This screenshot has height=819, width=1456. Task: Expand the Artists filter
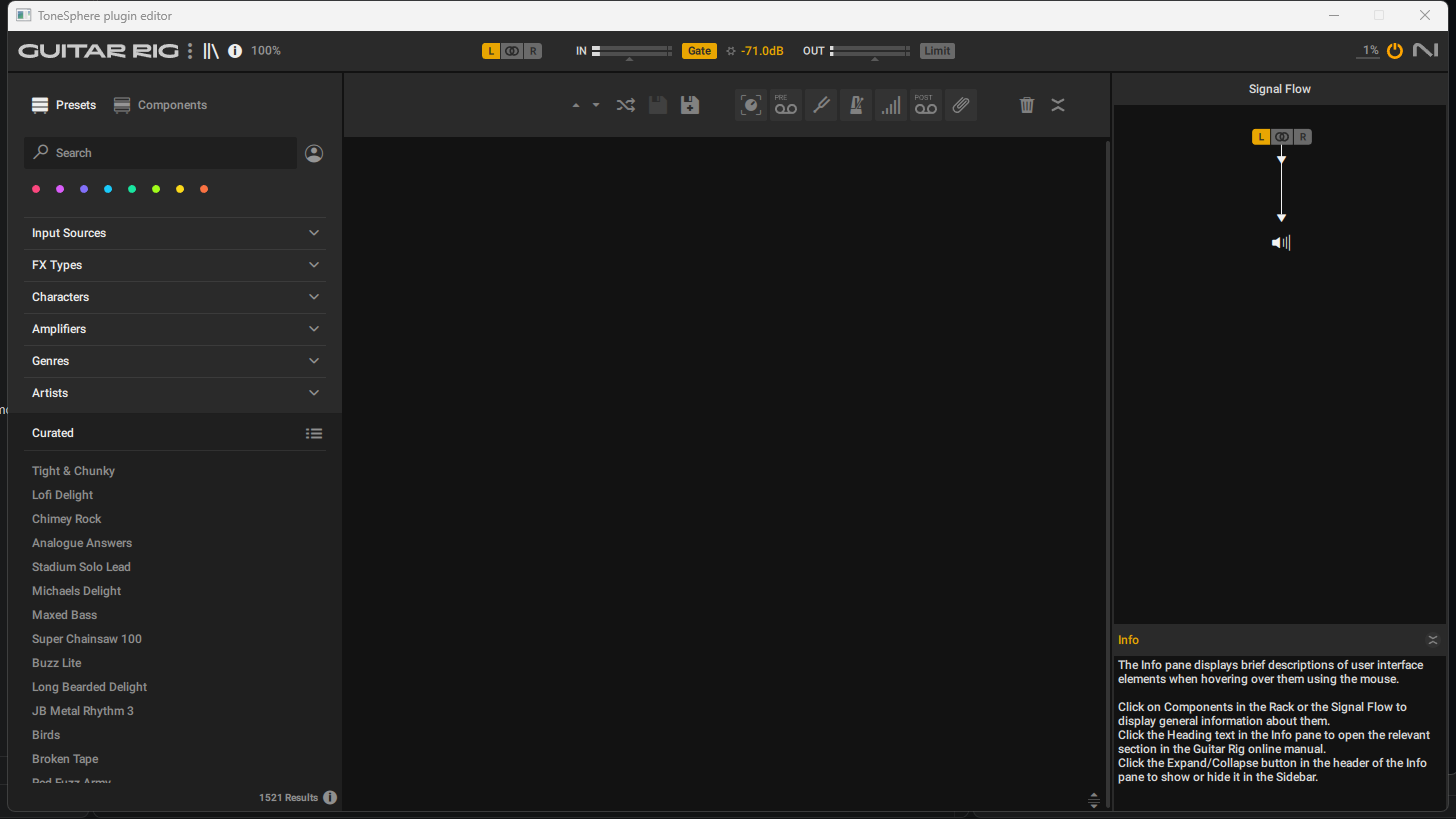pos(175,393)
